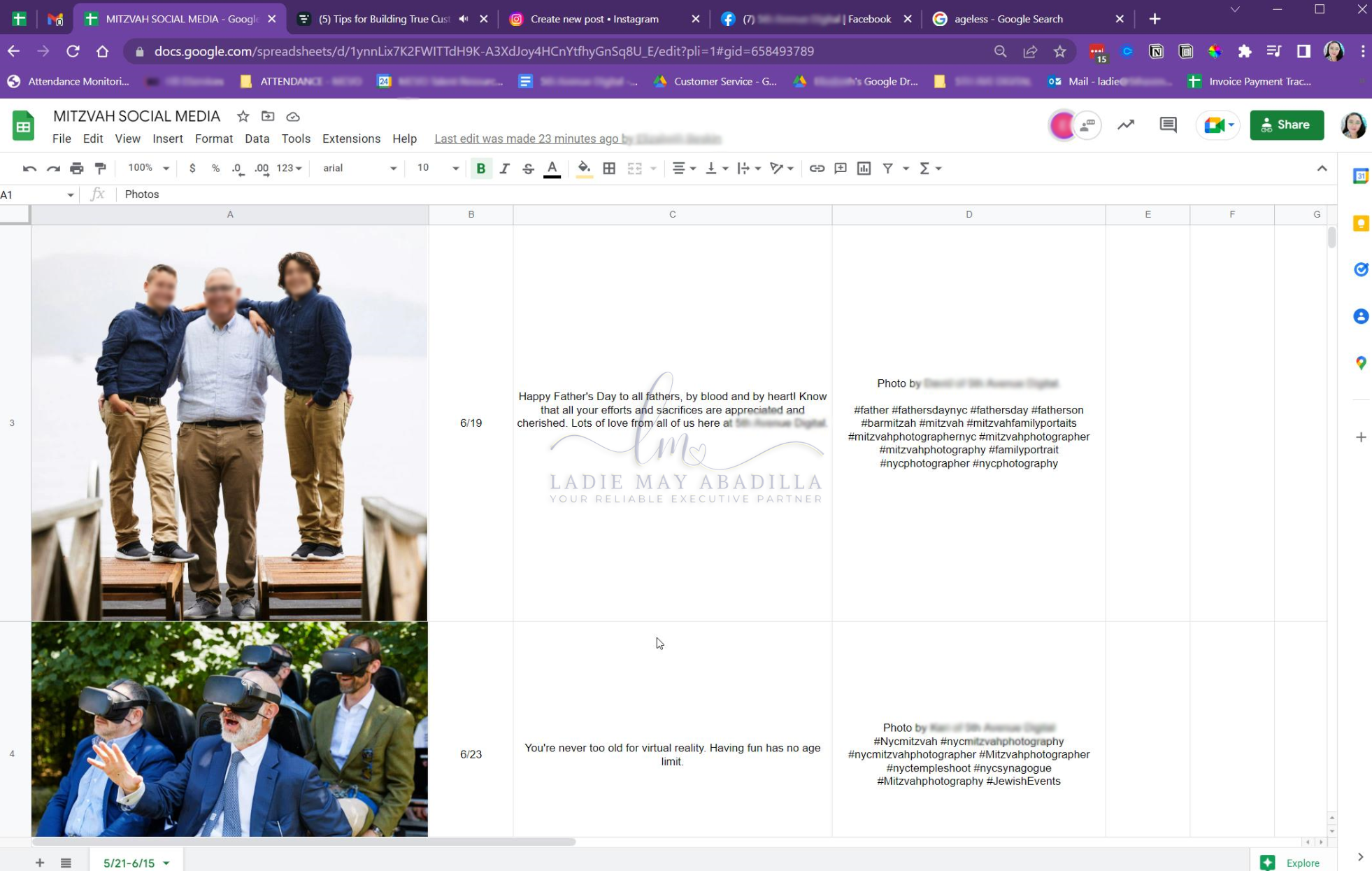The image size is (1372, 871).
Task: Expand the font size dropdown
Action: 438,168
